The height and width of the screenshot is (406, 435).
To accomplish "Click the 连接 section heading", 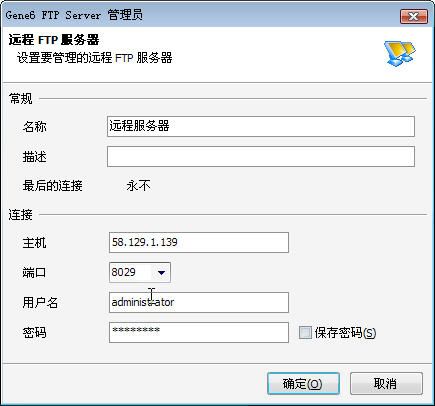I will 21,215.
